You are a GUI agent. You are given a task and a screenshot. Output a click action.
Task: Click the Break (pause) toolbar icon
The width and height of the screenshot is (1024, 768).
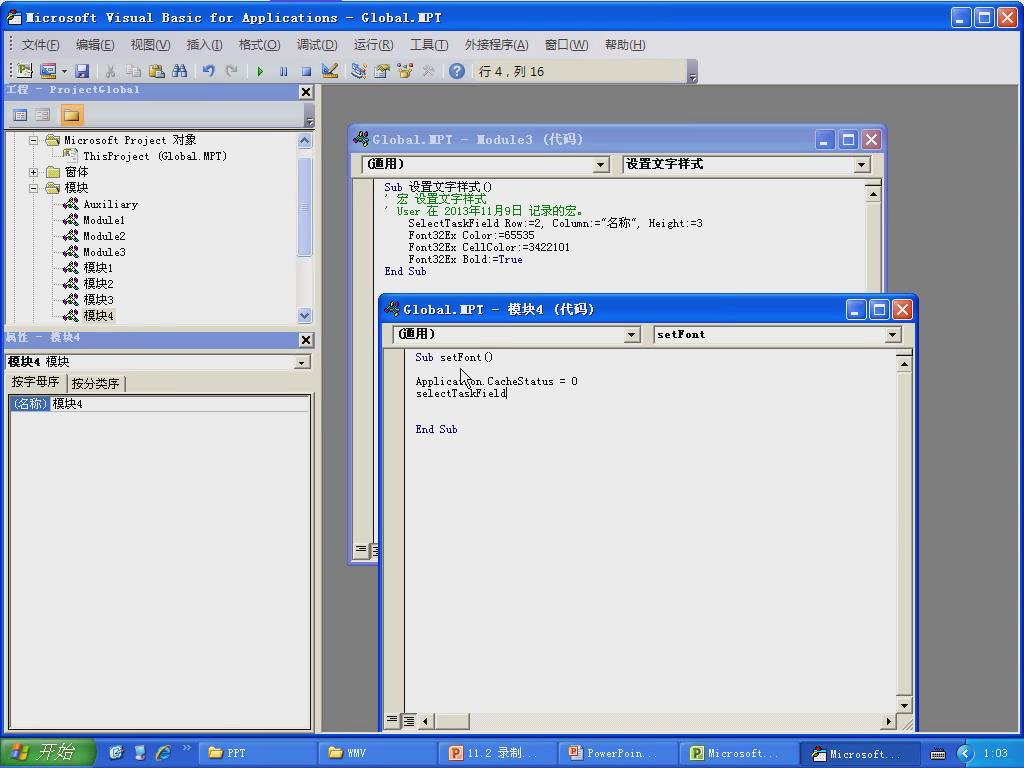tap(283, 71)
